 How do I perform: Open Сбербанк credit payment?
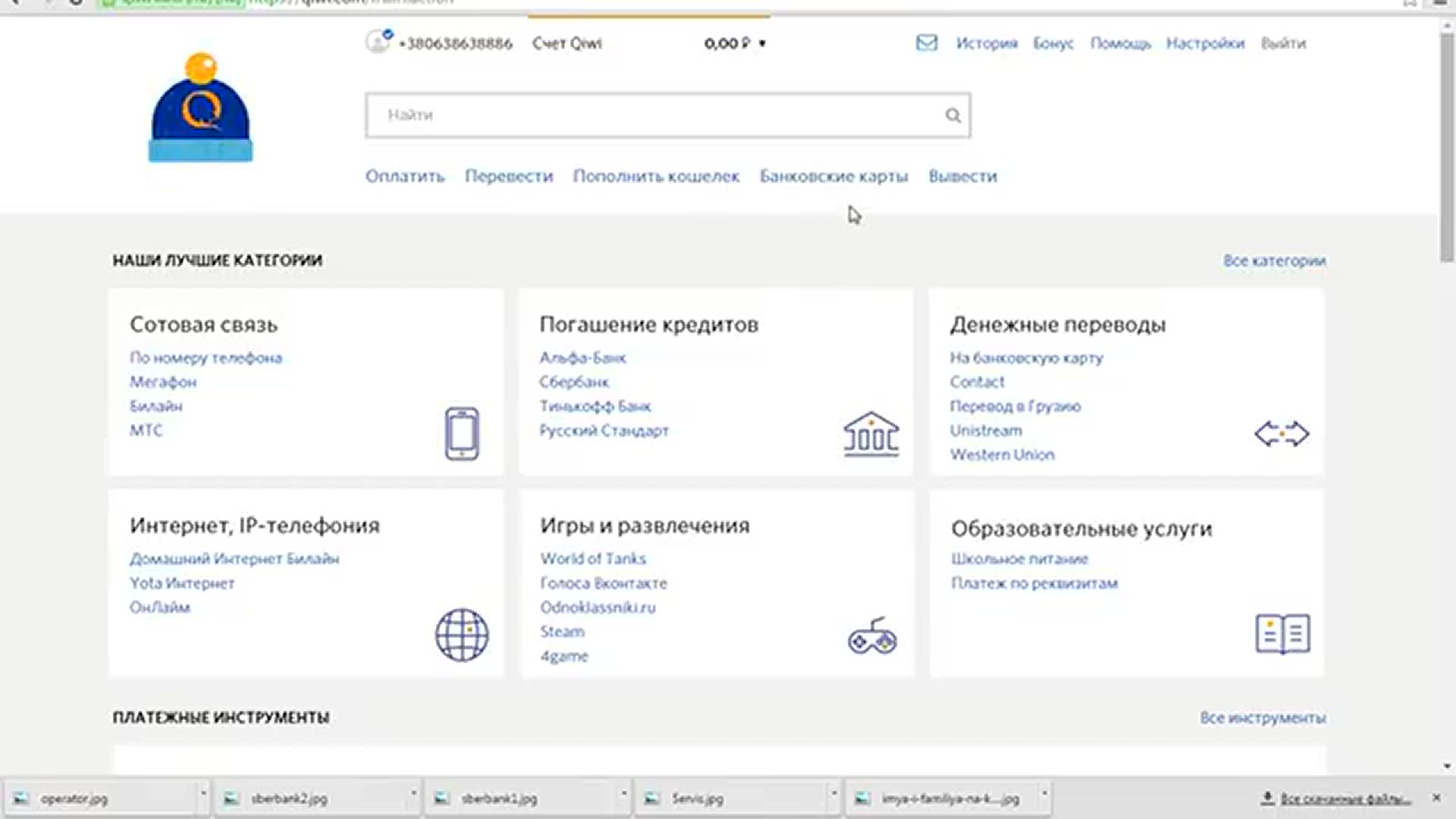[x=574, y=382]
